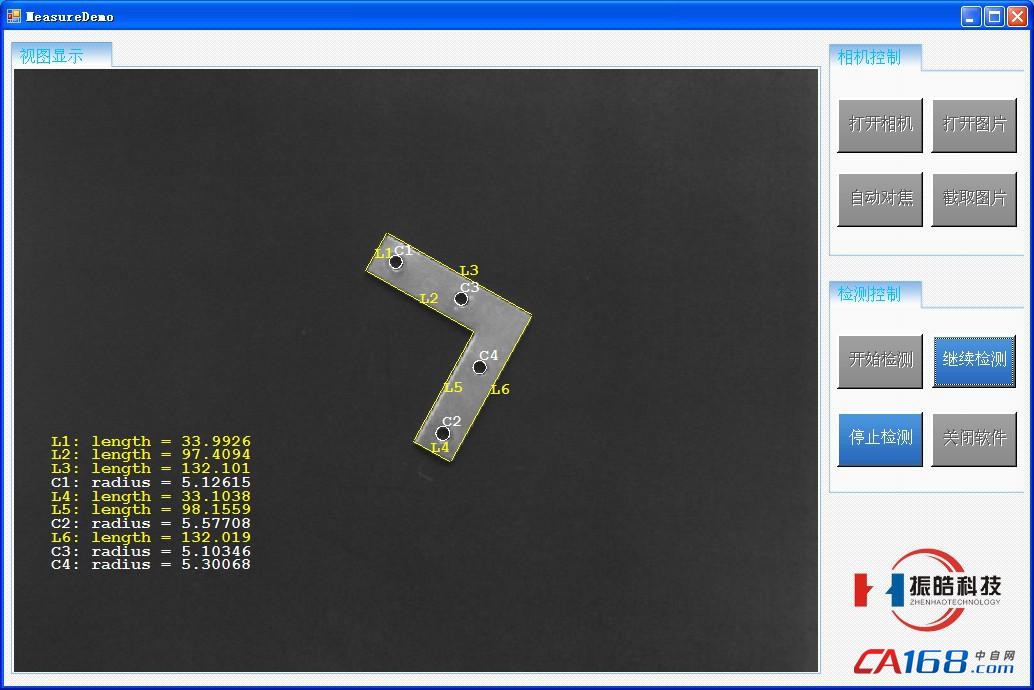Viewport: 1034px width, 690px height.
Task: Click 截取图片 to capture the image
Action: (974, 199)
